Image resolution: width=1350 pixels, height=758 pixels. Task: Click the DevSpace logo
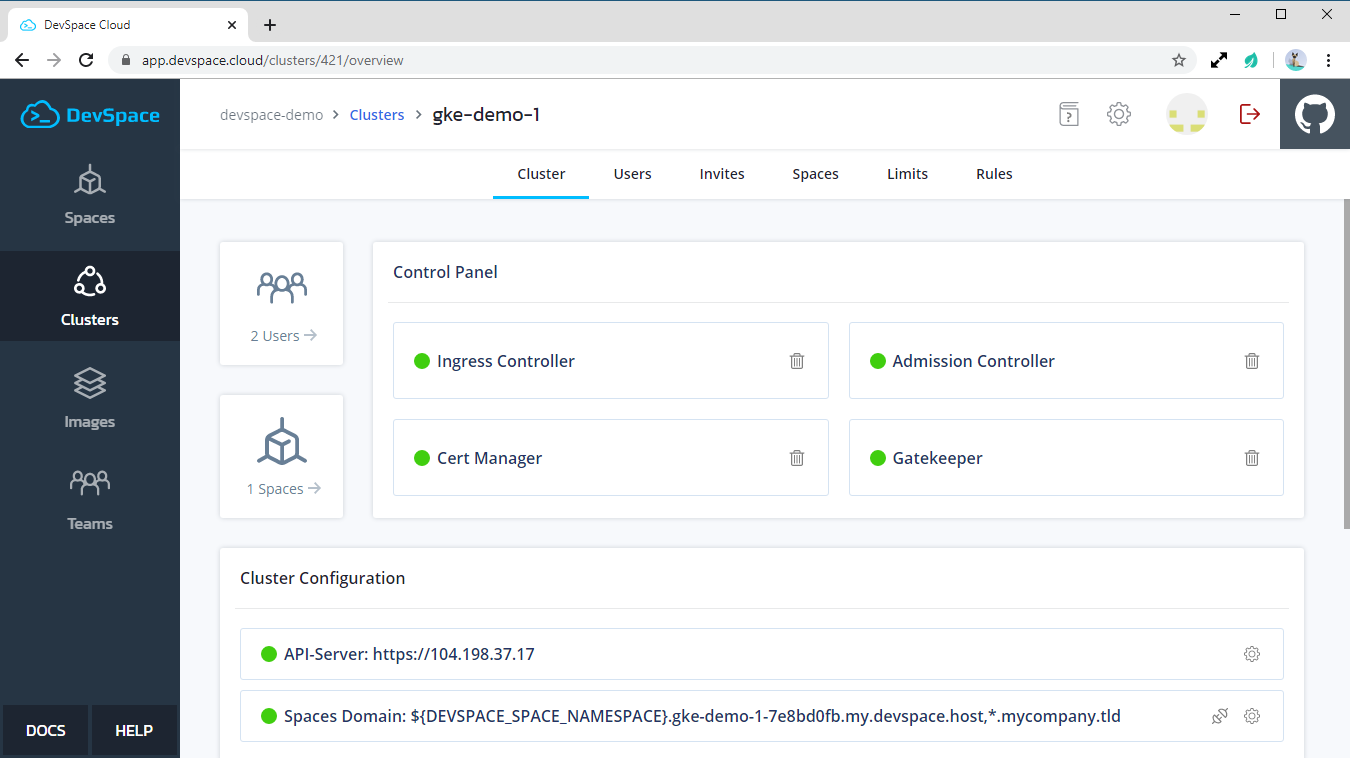90,115
